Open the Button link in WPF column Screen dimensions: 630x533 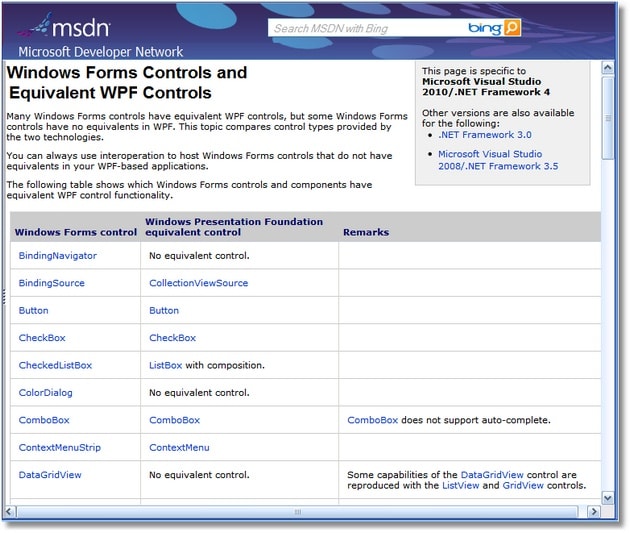[164, 310]
